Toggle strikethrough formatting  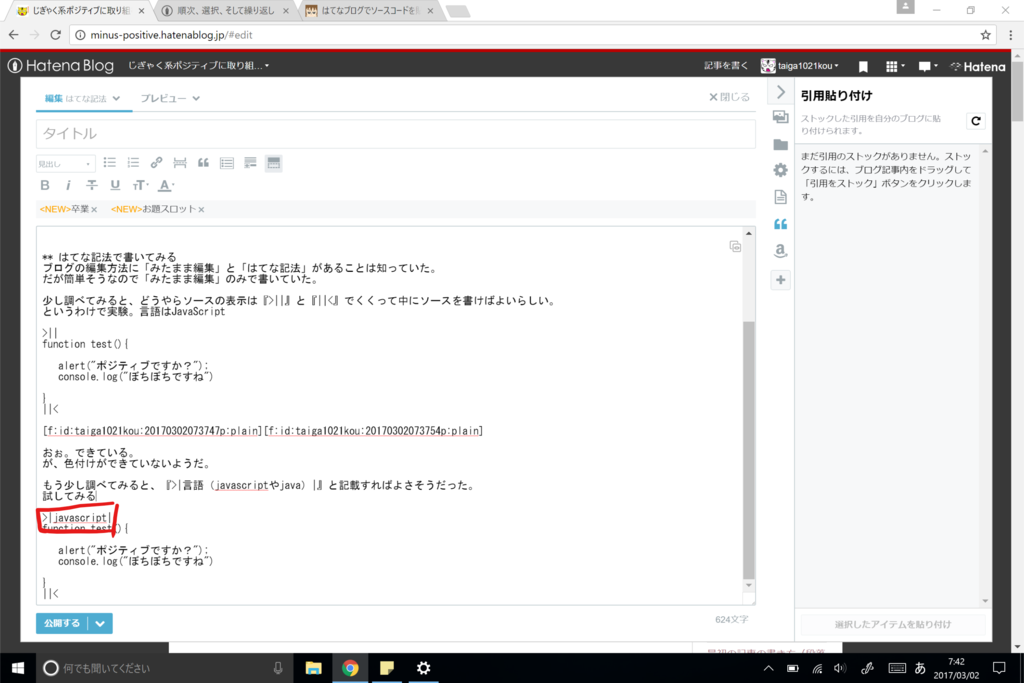click(91, 185)
